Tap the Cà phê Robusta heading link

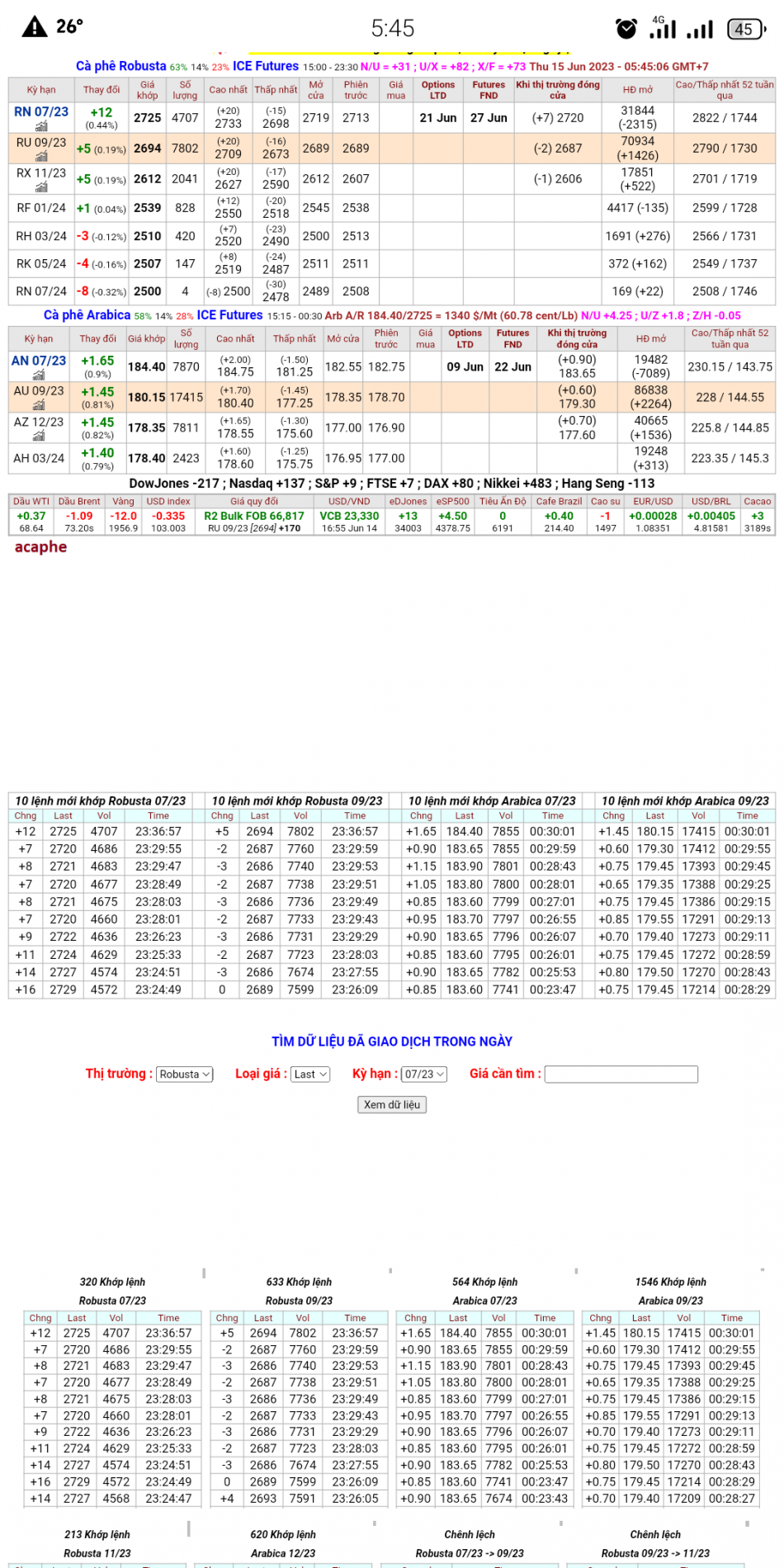pyautogui.click(x=120, y=66)
